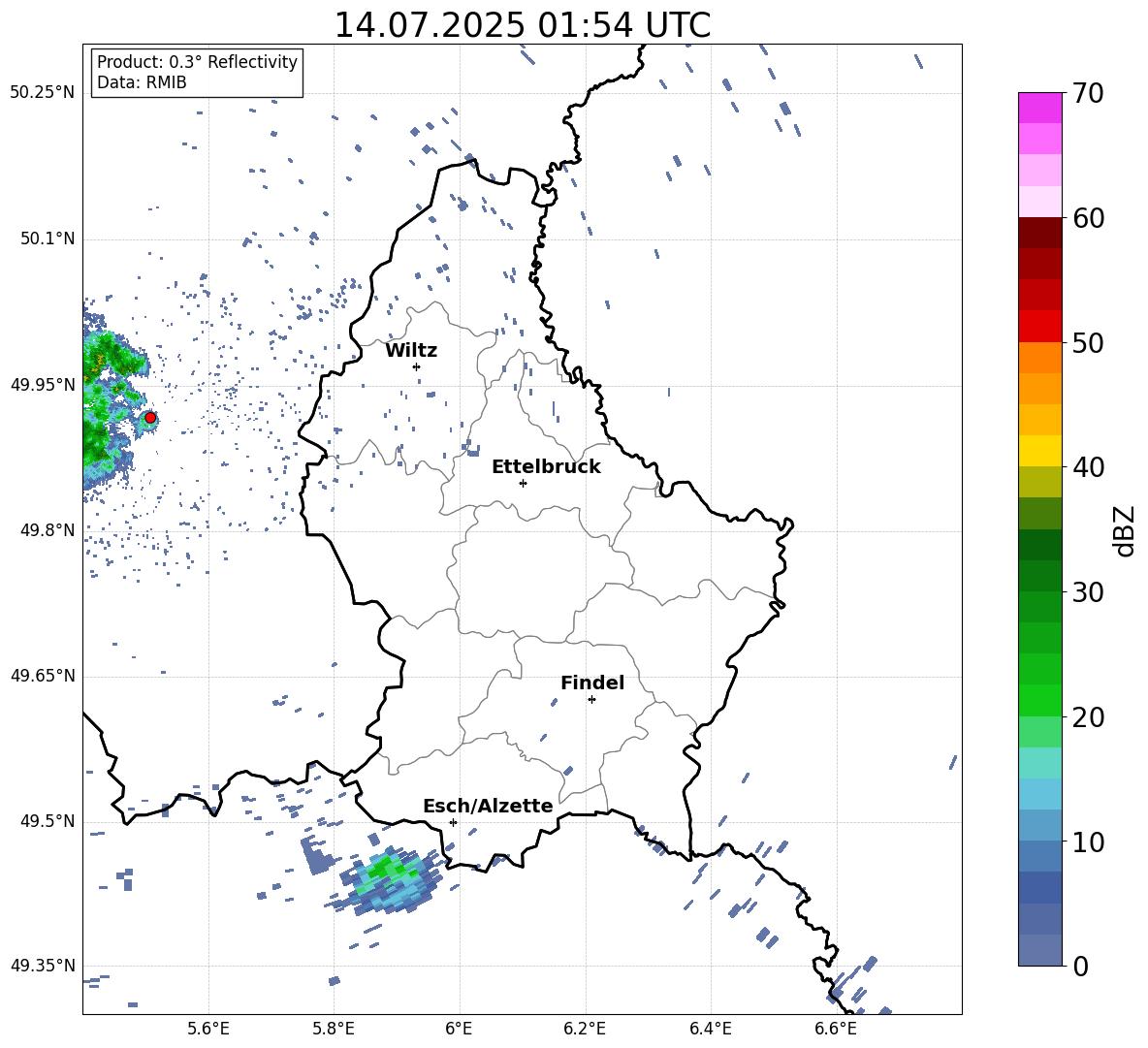Click the dBZ colorbar axis label
The width and height of the screenshot is (1148, 1048).
point(1126,530)
